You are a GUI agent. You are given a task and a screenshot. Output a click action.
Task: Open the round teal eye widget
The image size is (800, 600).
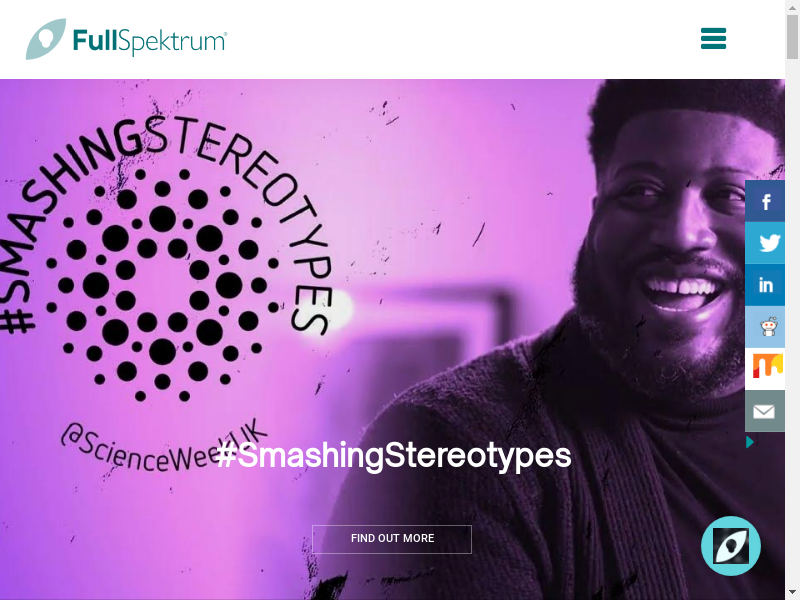[x=731, y=546]
